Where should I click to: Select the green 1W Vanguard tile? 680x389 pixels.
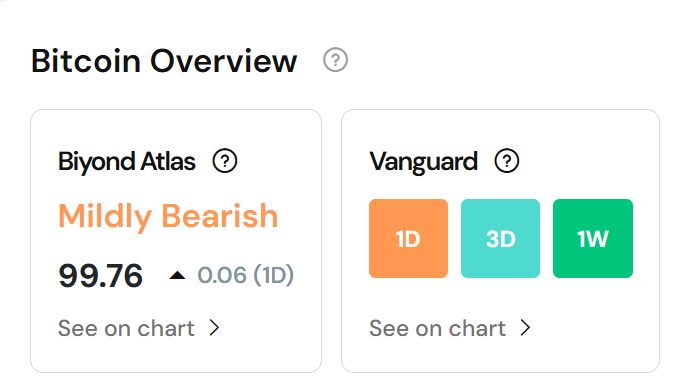(593, 239)
